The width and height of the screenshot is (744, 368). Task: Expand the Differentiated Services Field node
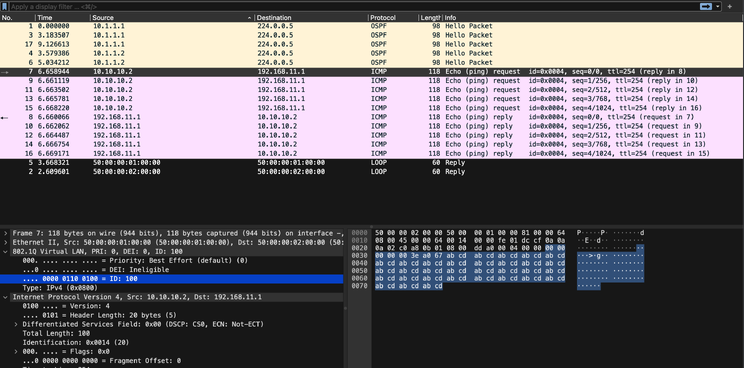coord(16,324)
